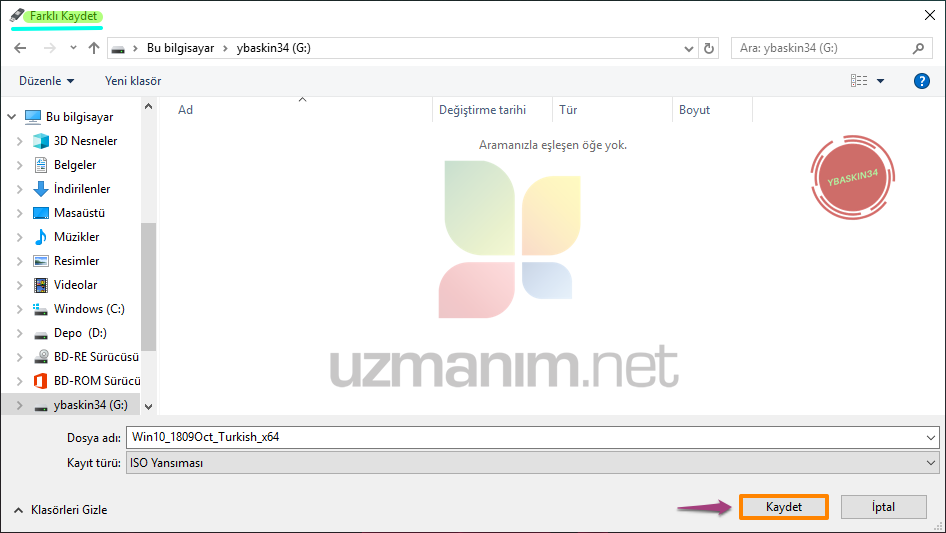
Task: Select the 3D Nesneler folder icon
Action: [x=41, y=141]
